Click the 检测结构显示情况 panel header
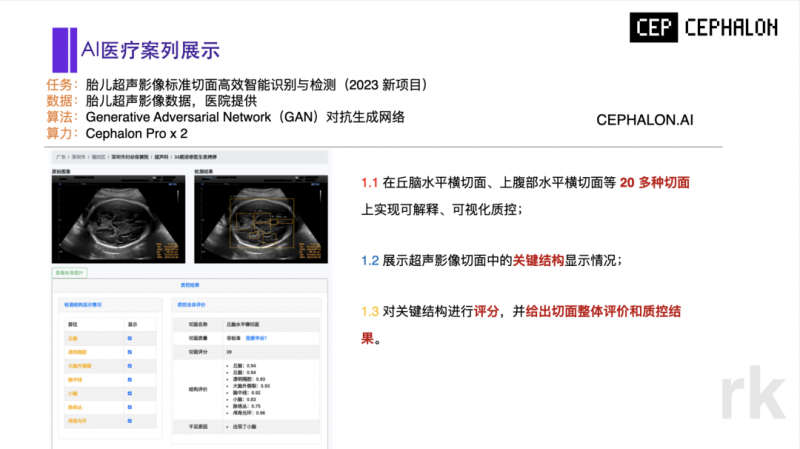800x449 pixels. pyautogui.click(x=84, y=303)
